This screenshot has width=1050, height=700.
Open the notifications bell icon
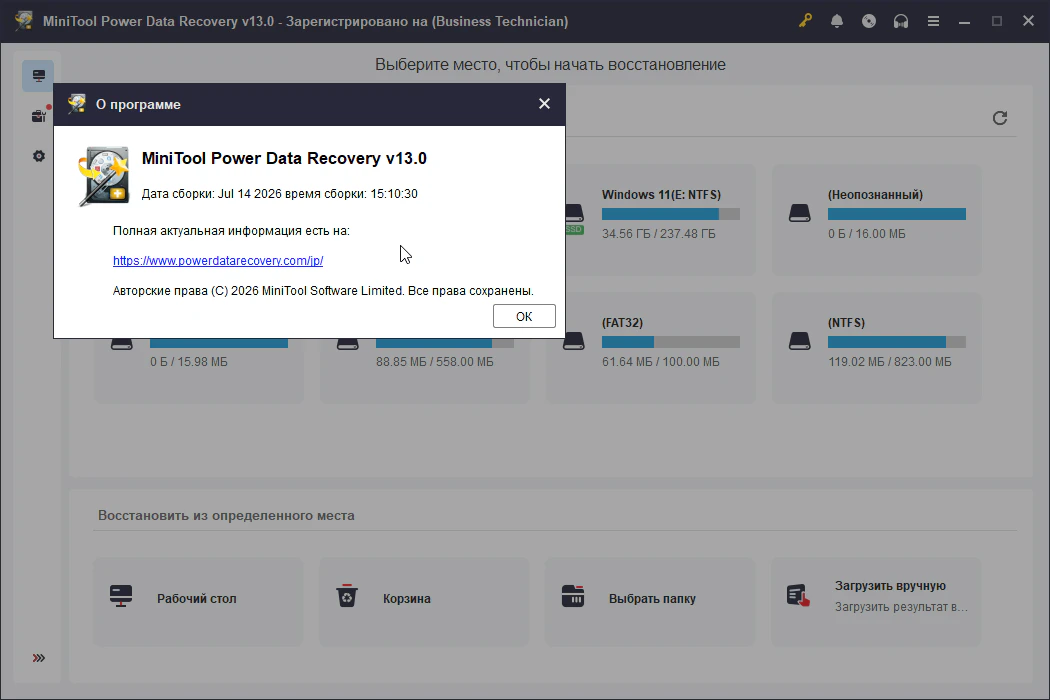[x=837, y=21]
